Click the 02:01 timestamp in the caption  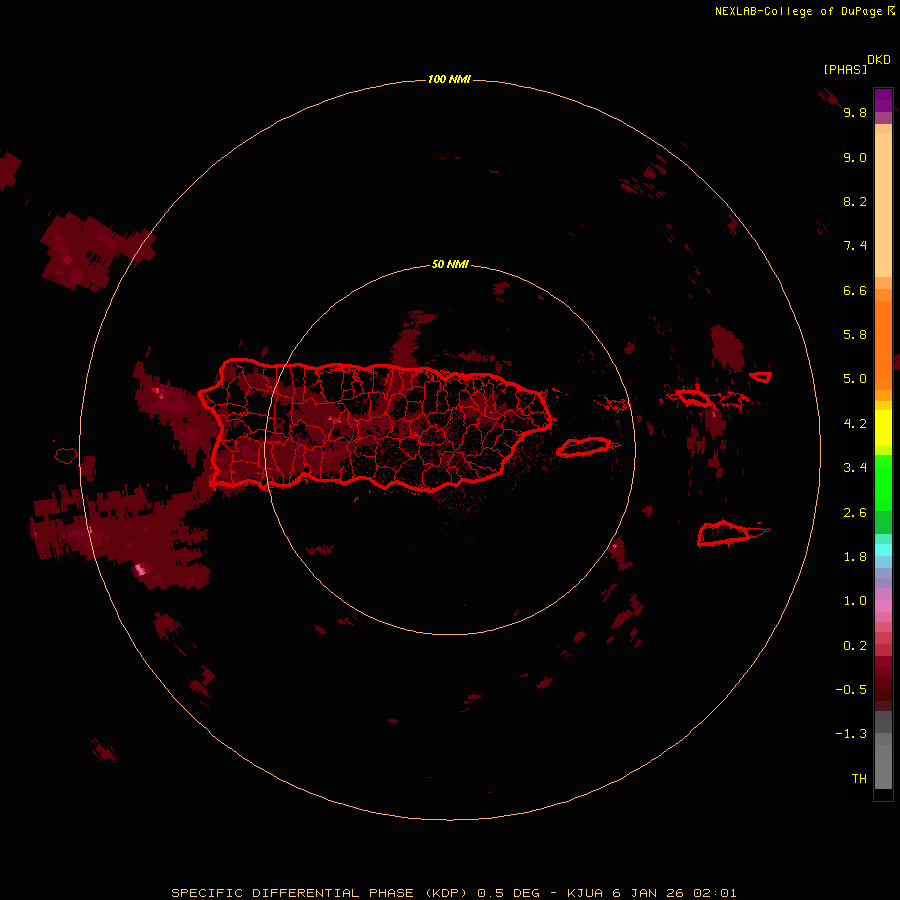[x=715, y=893]
